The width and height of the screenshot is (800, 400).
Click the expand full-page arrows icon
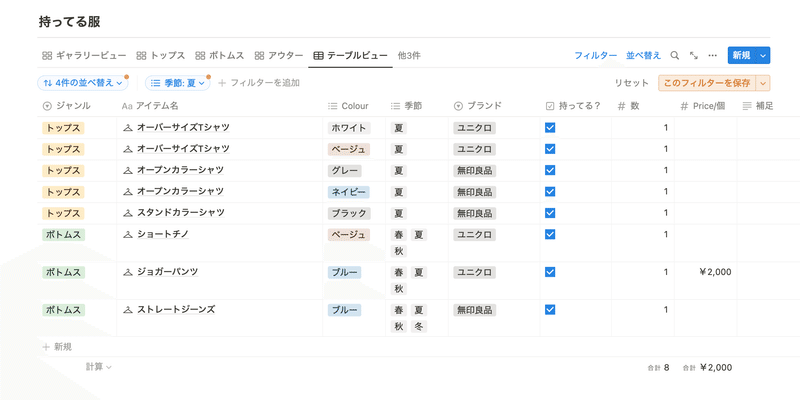[x=694, y=56]
